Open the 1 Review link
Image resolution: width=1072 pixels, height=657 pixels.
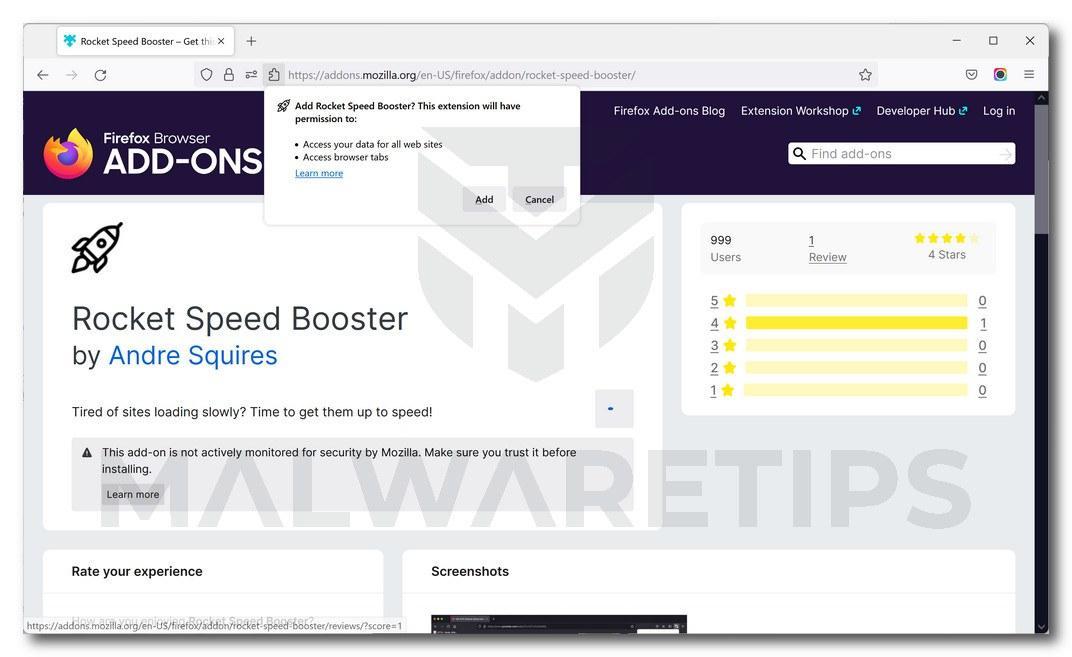(827, 249)
